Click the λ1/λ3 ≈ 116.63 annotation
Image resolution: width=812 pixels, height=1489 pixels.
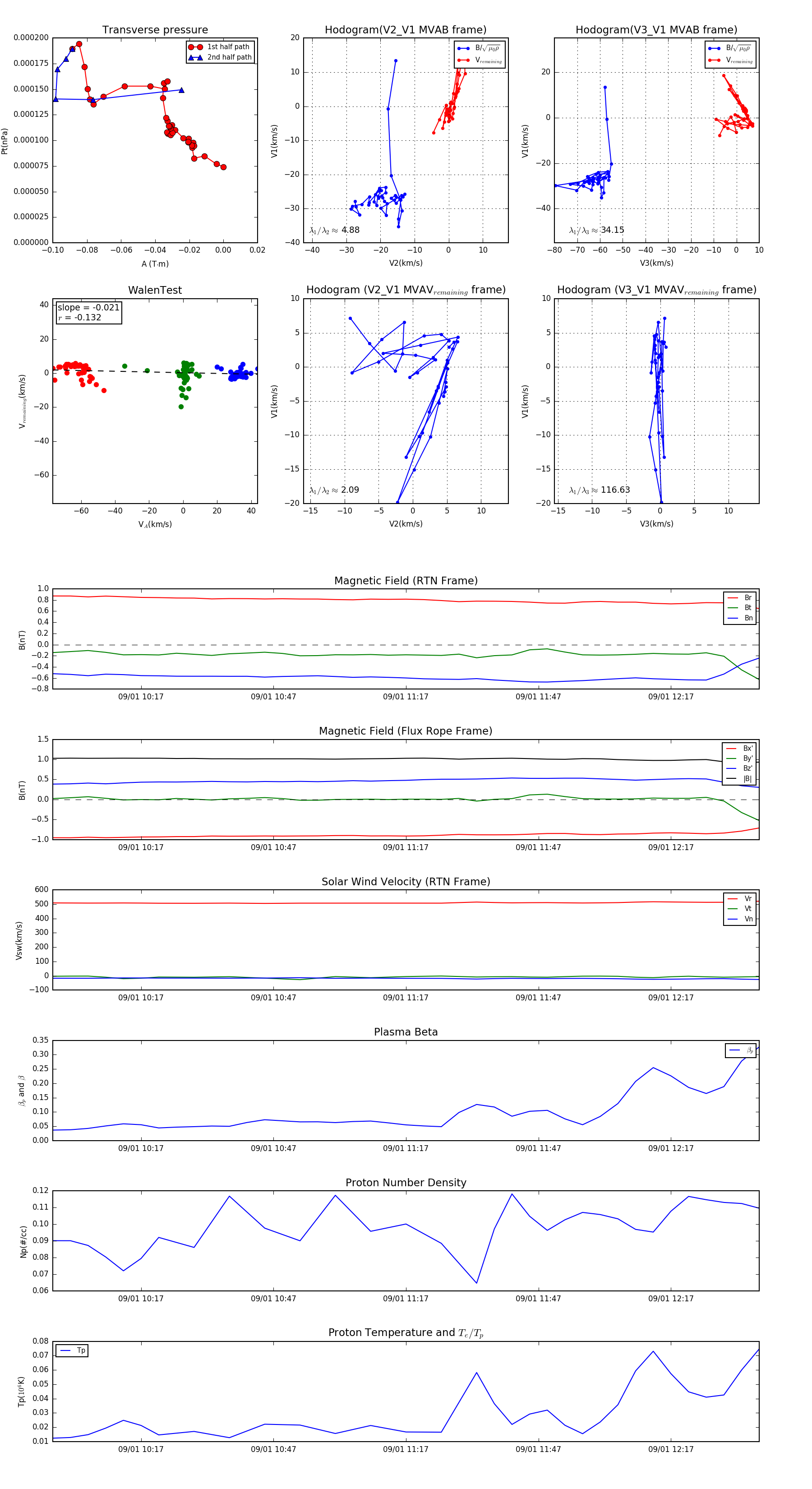coord(600,490)
